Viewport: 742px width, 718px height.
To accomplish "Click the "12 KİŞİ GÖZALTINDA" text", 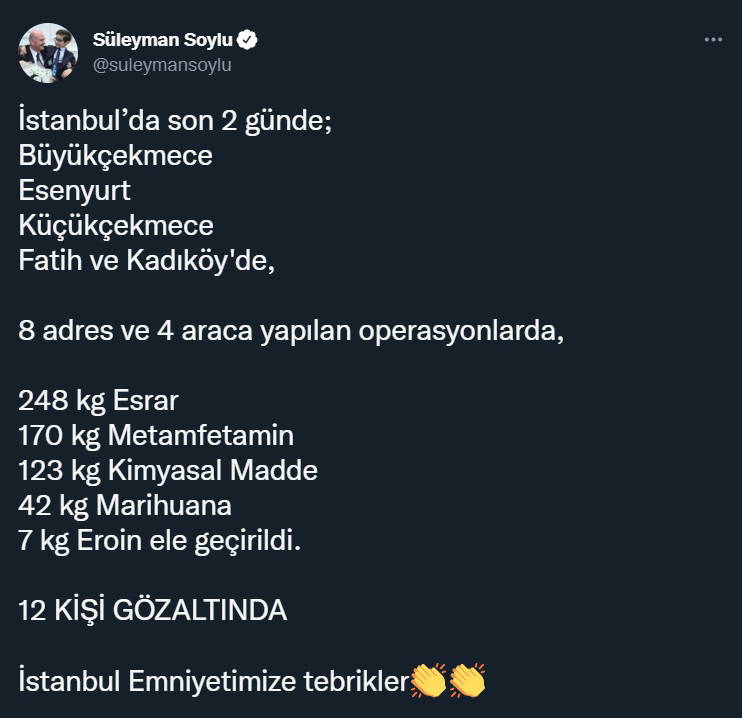I will [x=152, y=610].
